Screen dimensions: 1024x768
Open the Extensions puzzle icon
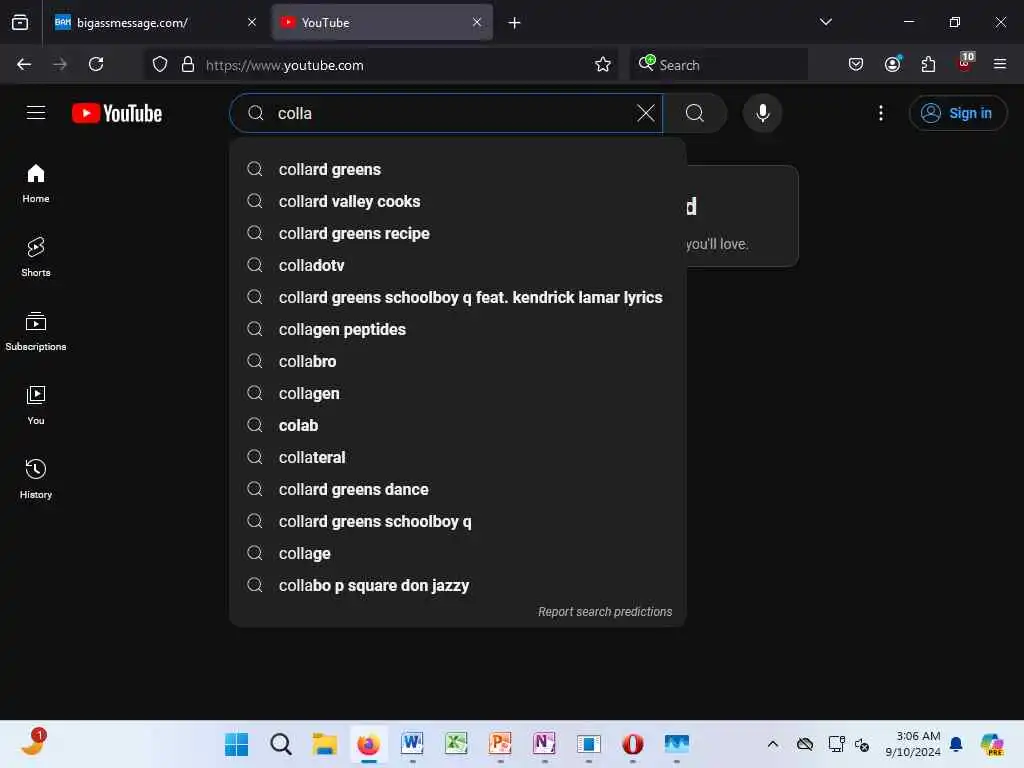pyautogui.click(x=928, y=64)
